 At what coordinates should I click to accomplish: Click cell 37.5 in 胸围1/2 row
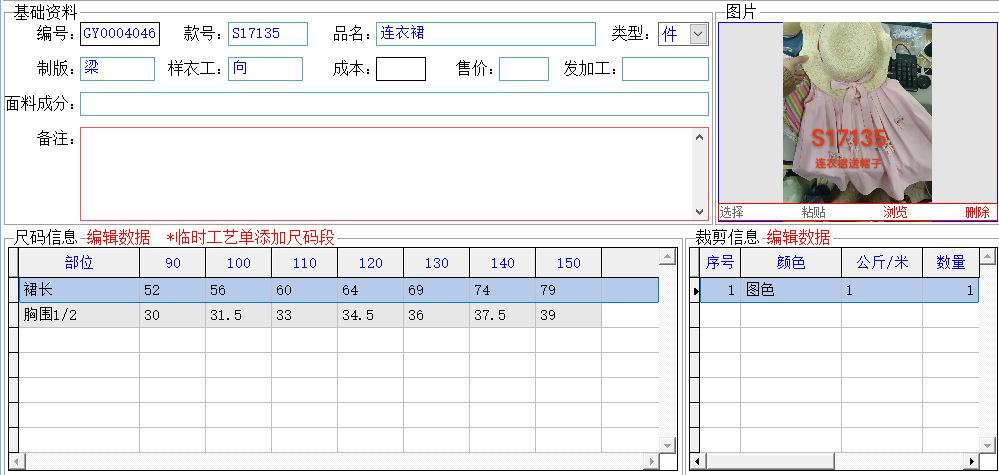pyautogui.click(x=503, y=315)
